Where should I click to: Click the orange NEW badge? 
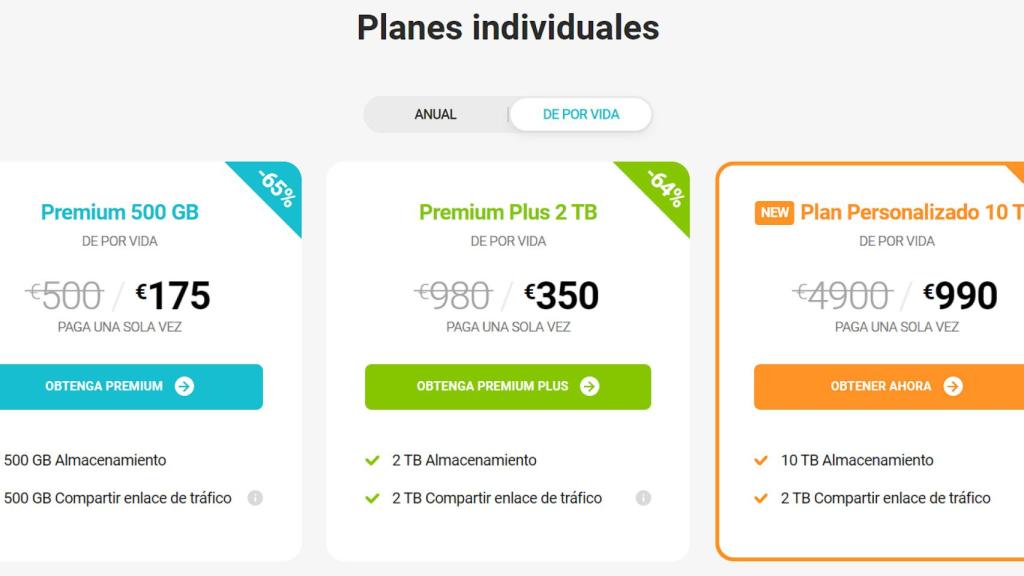pyautogui.click(x=774, y=213)
